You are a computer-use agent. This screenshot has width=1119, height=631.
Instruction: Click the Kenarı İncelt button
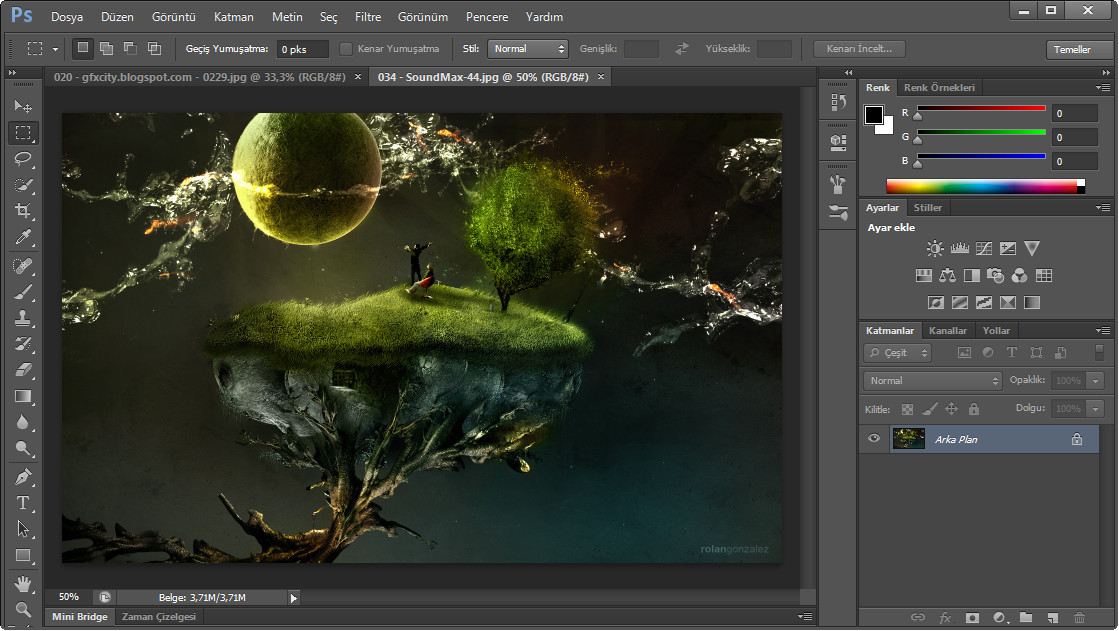pyautogui.click(x=859, y=48)
